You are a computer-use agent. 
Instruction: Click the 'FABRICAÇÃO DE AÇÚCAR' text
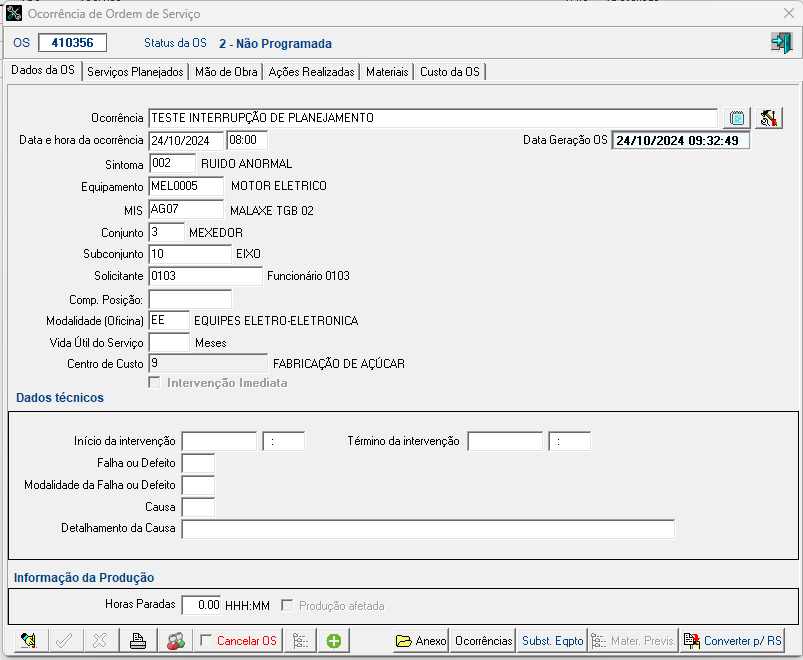[x=339, y=364]
